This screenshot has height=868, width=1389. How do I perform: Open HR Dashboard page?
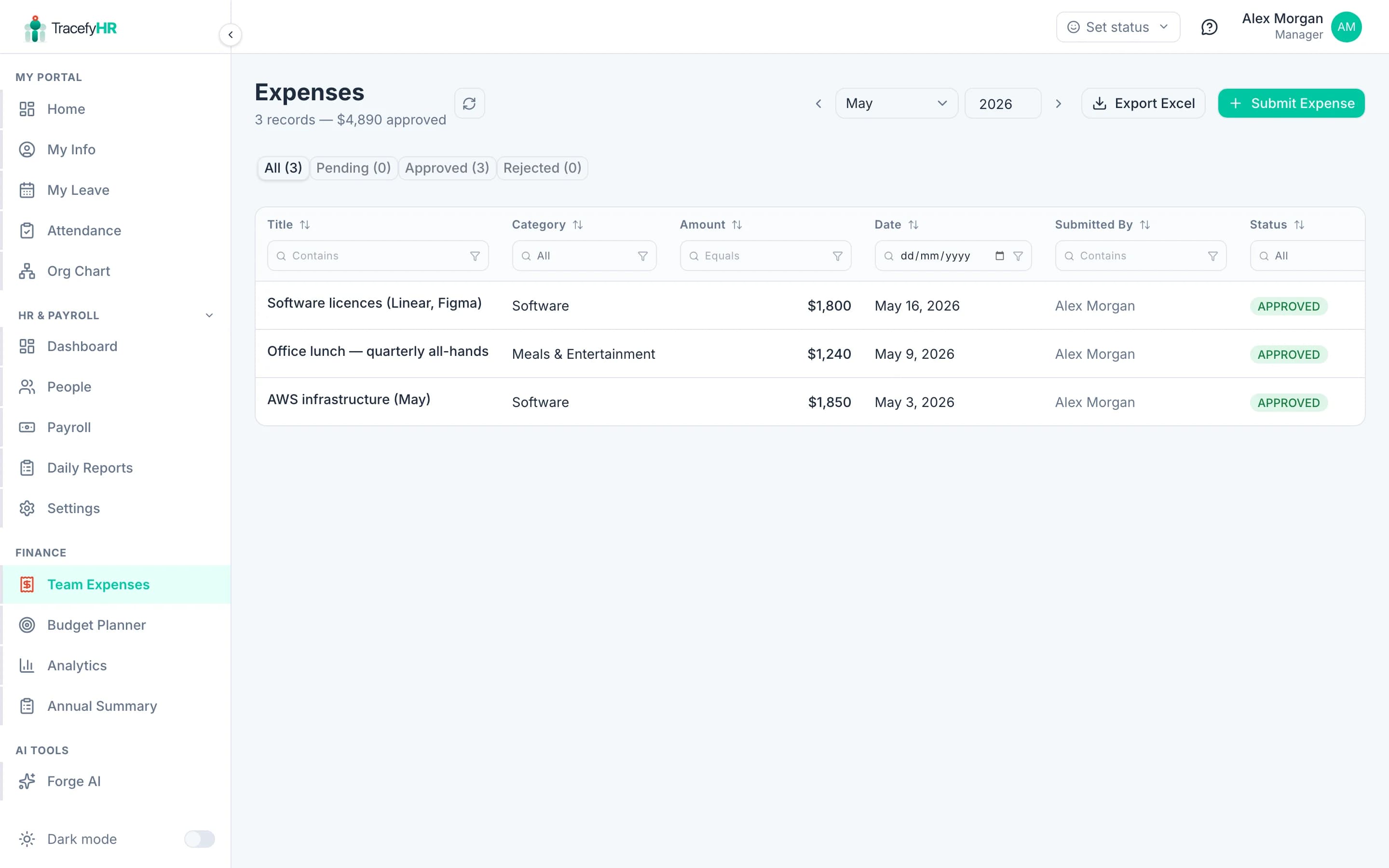(116, 346)
